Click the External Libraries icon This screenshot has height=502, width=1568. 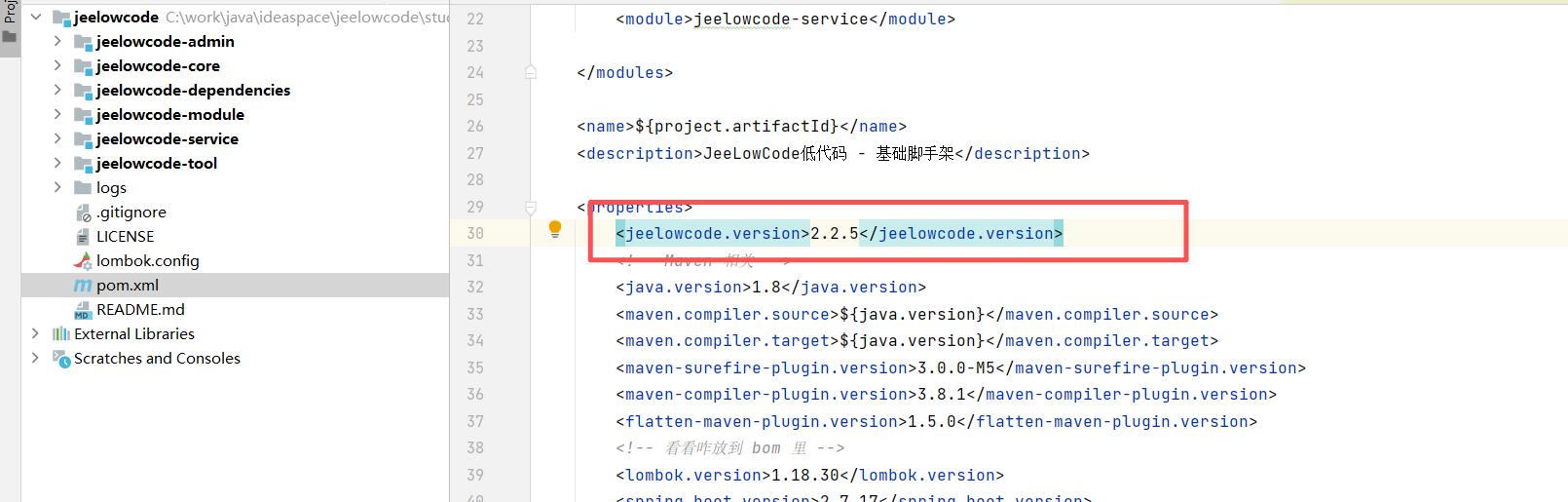[x=61, y=334]
